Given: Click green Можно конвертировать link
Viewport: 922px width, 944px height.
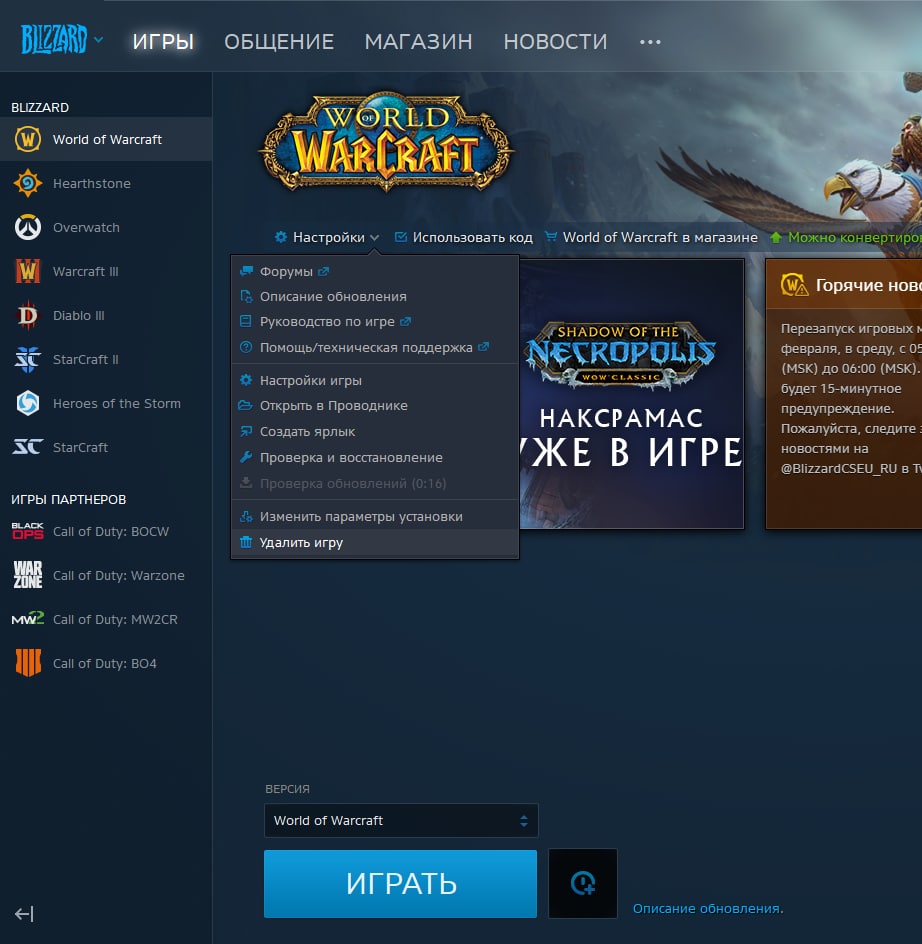Looking at the screenshot, I should pos(846,237).
